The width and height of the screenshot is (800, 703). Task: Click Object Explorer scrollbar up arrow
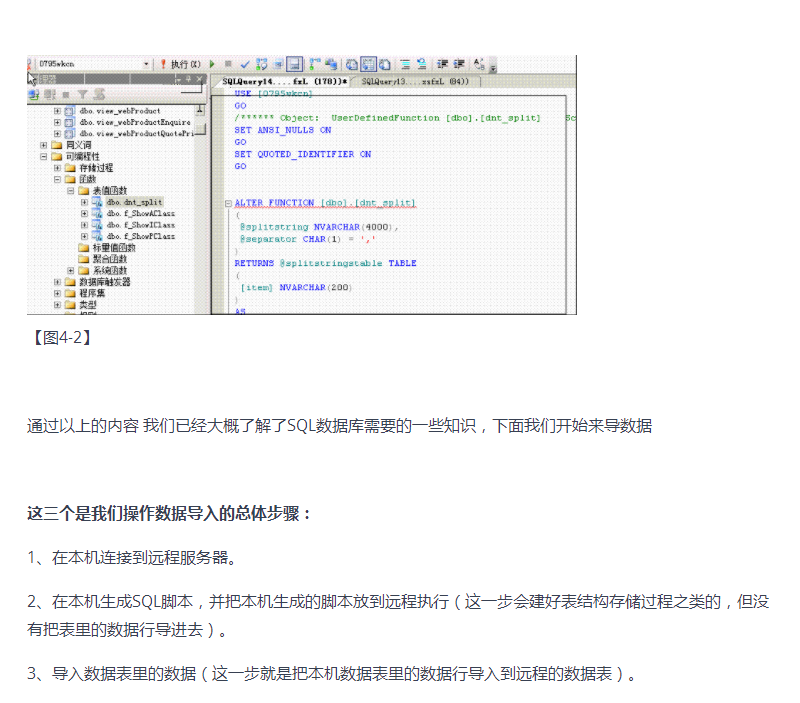200,110
